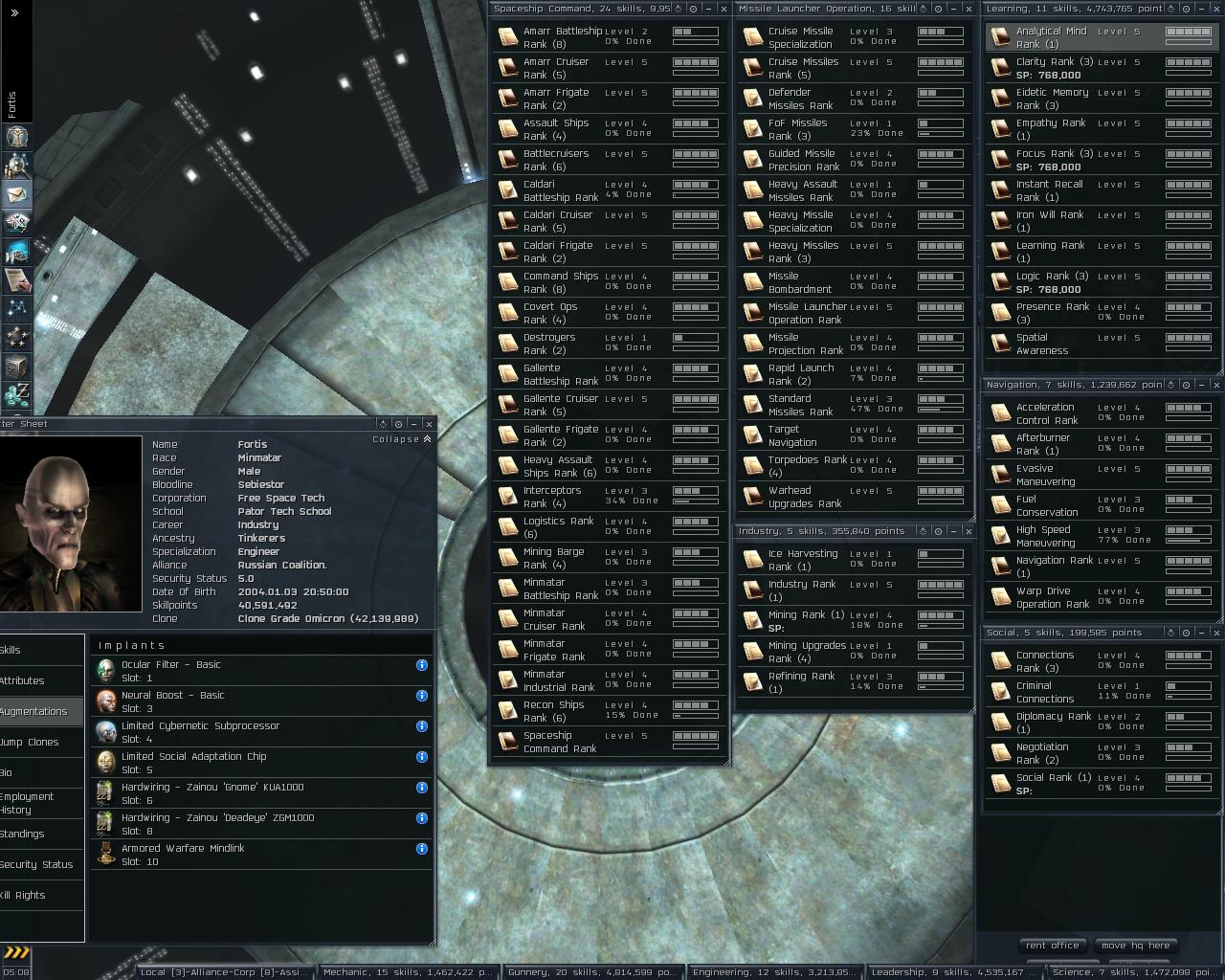Open the Employment History tab

42,803
